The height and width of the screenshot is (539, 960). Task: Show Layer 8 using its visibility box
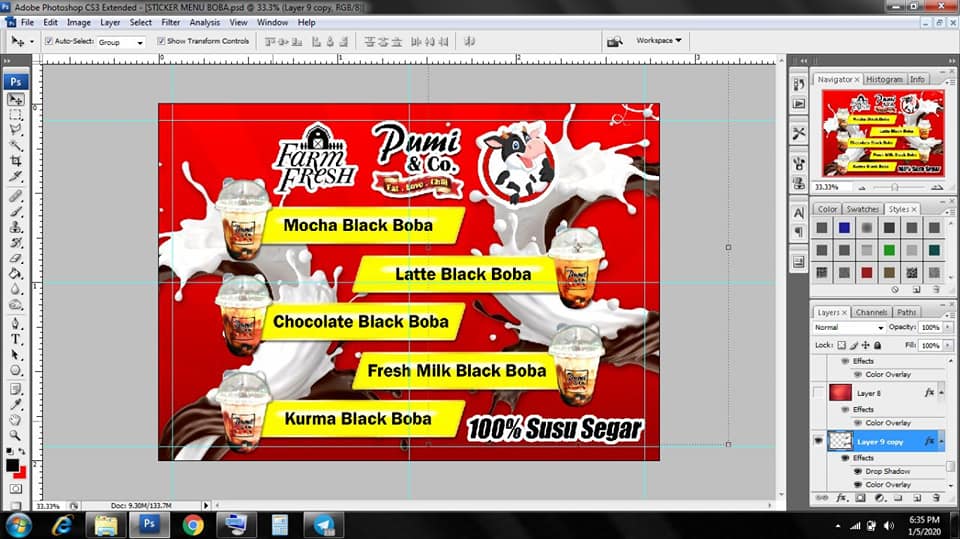(x=819, y=393)
